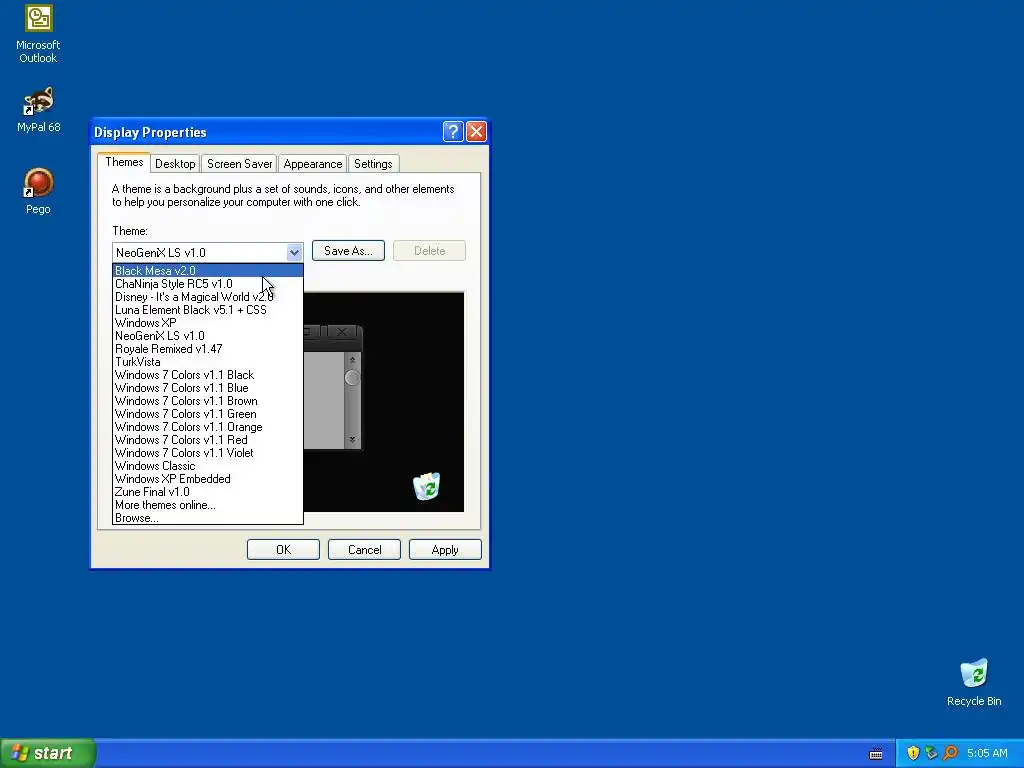Click the Cancel button
This screenshot has height=768, width=1024.
pos(364,550)
